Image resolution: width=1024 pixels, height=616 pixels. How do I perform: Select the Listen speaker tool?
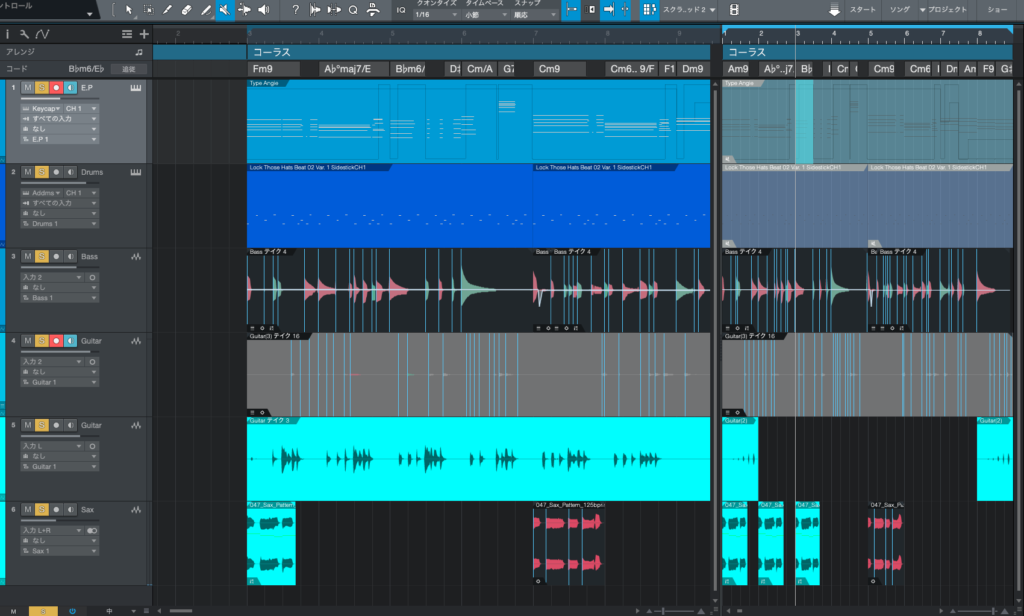(263, 9)
